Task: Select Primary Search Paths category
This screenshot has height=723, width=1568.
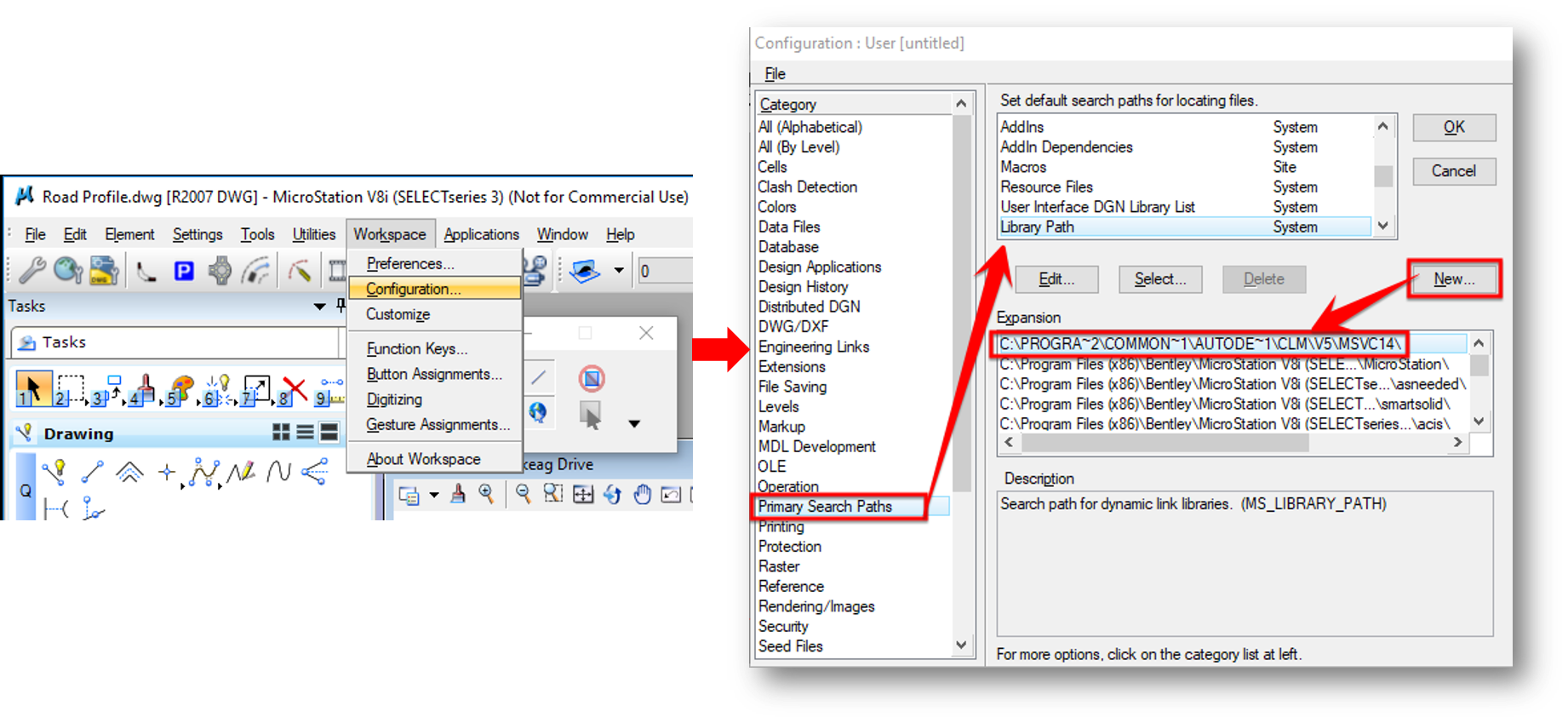Action: click(852, 507)
